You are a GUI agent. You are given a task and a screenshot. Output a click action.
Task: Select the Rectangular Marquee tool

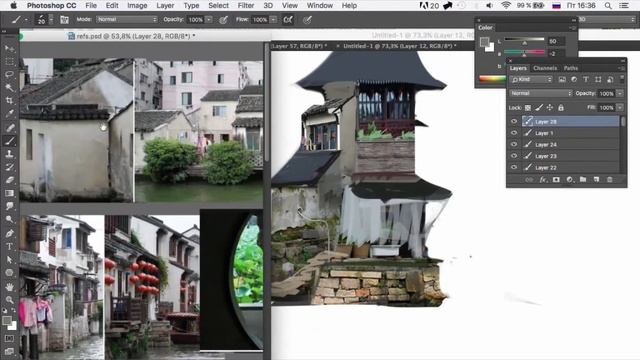(9, 62)
